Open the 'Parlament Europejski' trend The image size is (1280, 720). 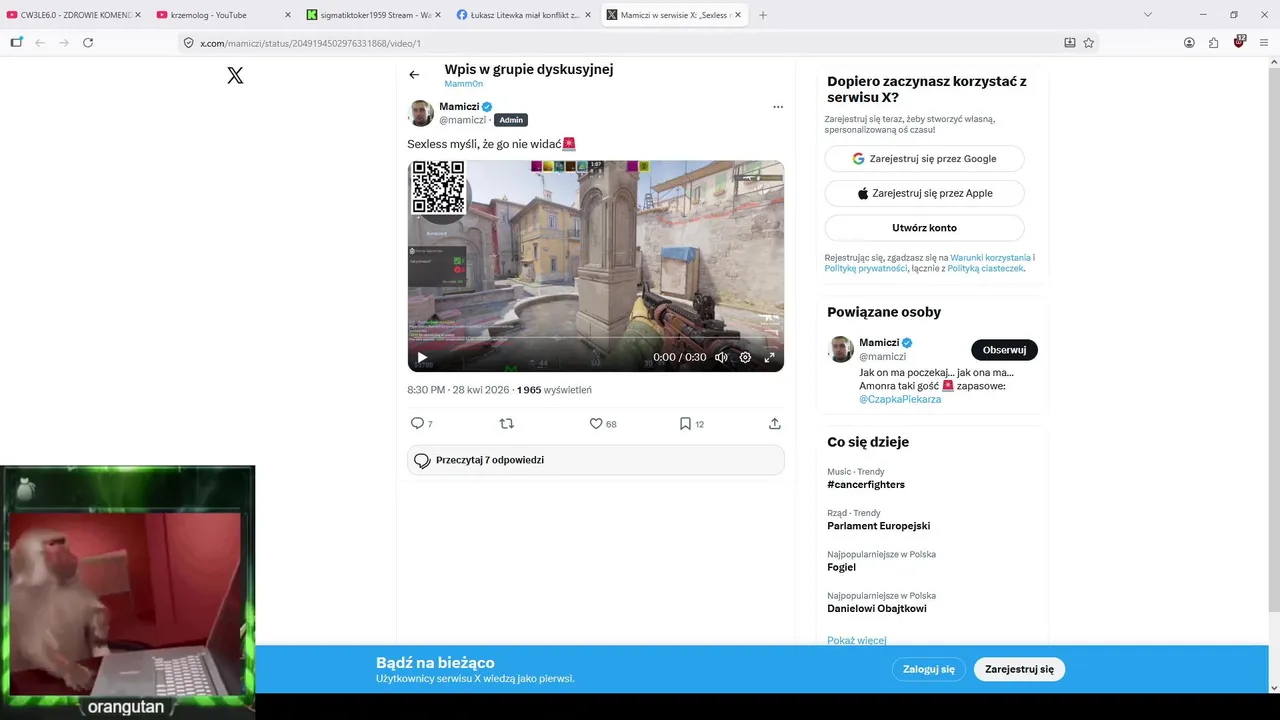coord(878,526)
